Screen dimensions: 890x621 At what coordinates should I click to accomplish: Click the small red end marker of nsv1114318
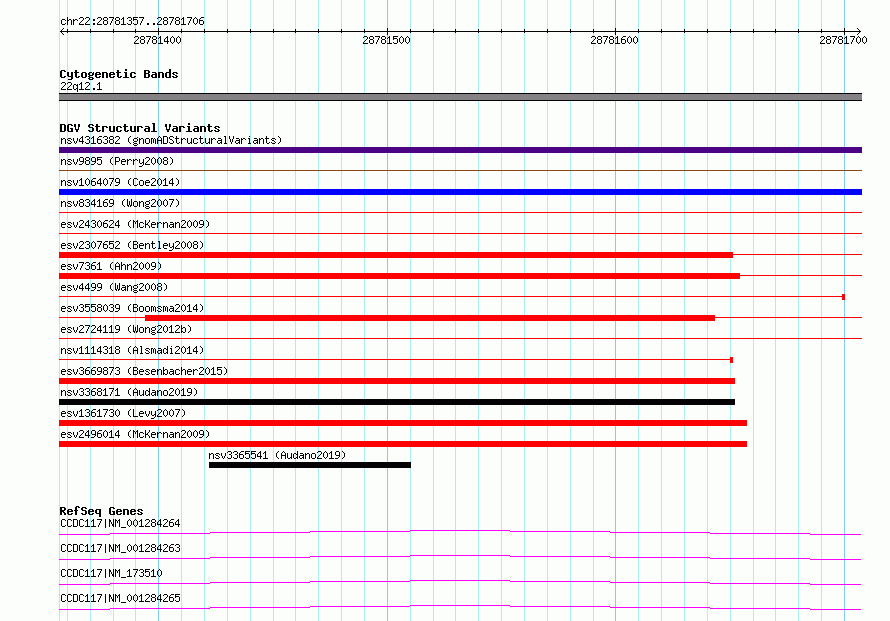coord(732,360)
